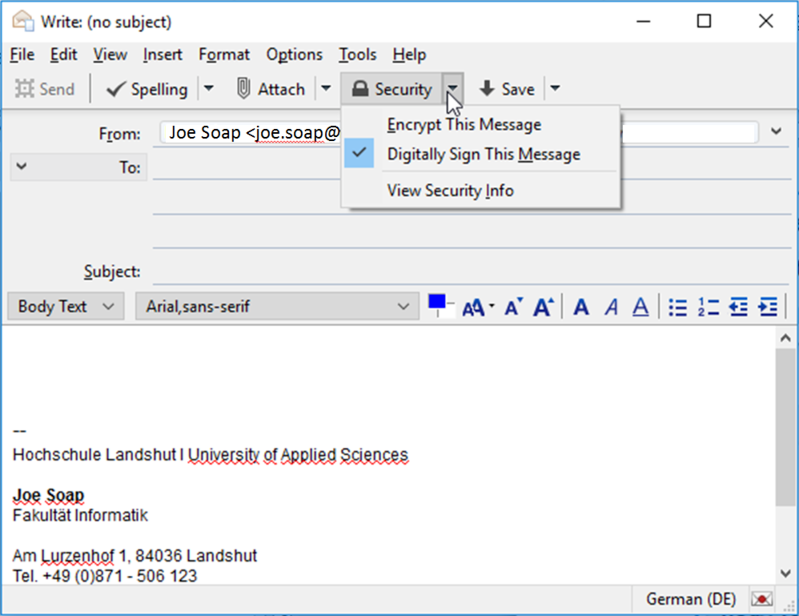Click the Bold formatting icon
The image size is (799, 616).
(x=581, y=307)
